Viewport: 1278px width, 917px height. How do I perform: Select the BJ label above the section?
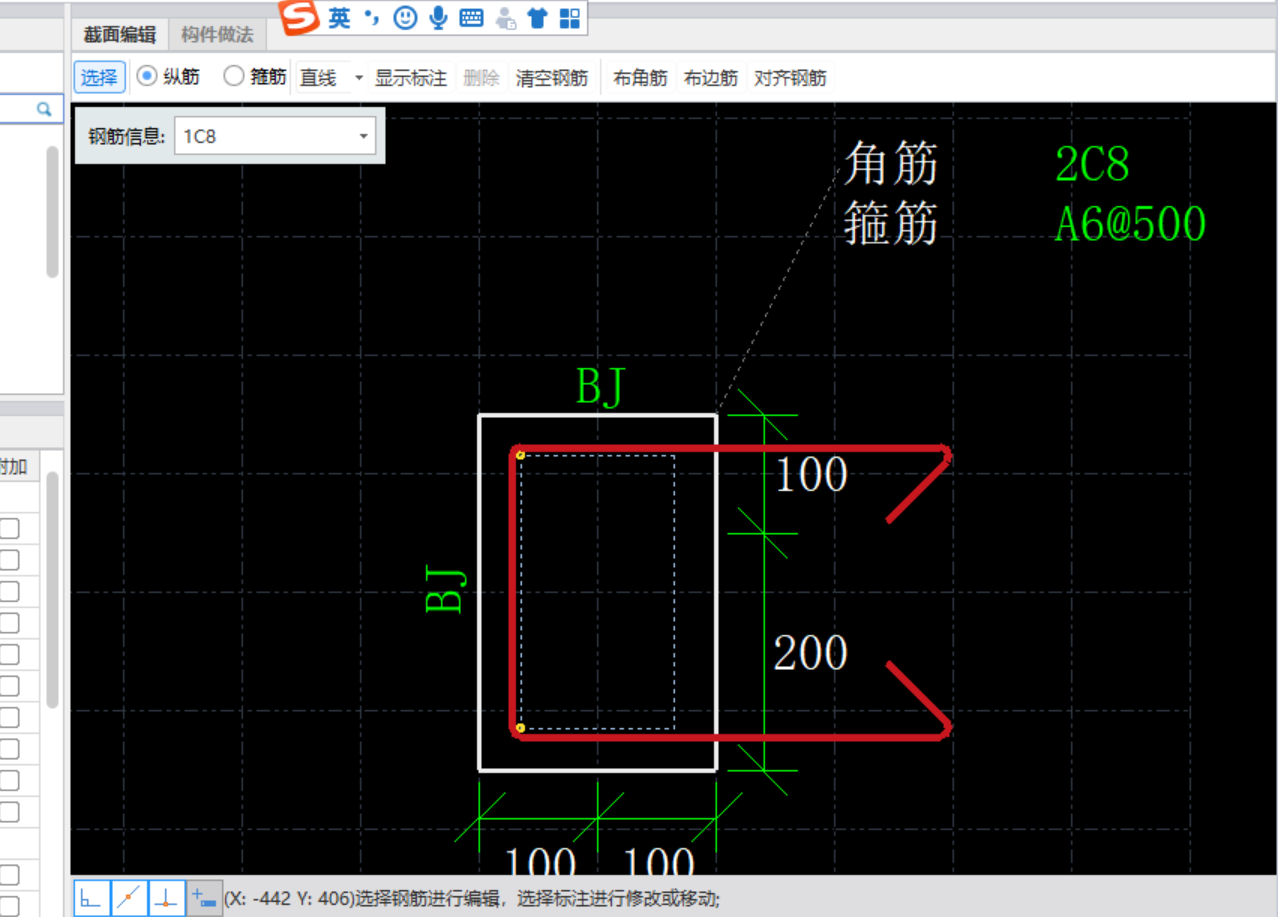click(601, 387)
